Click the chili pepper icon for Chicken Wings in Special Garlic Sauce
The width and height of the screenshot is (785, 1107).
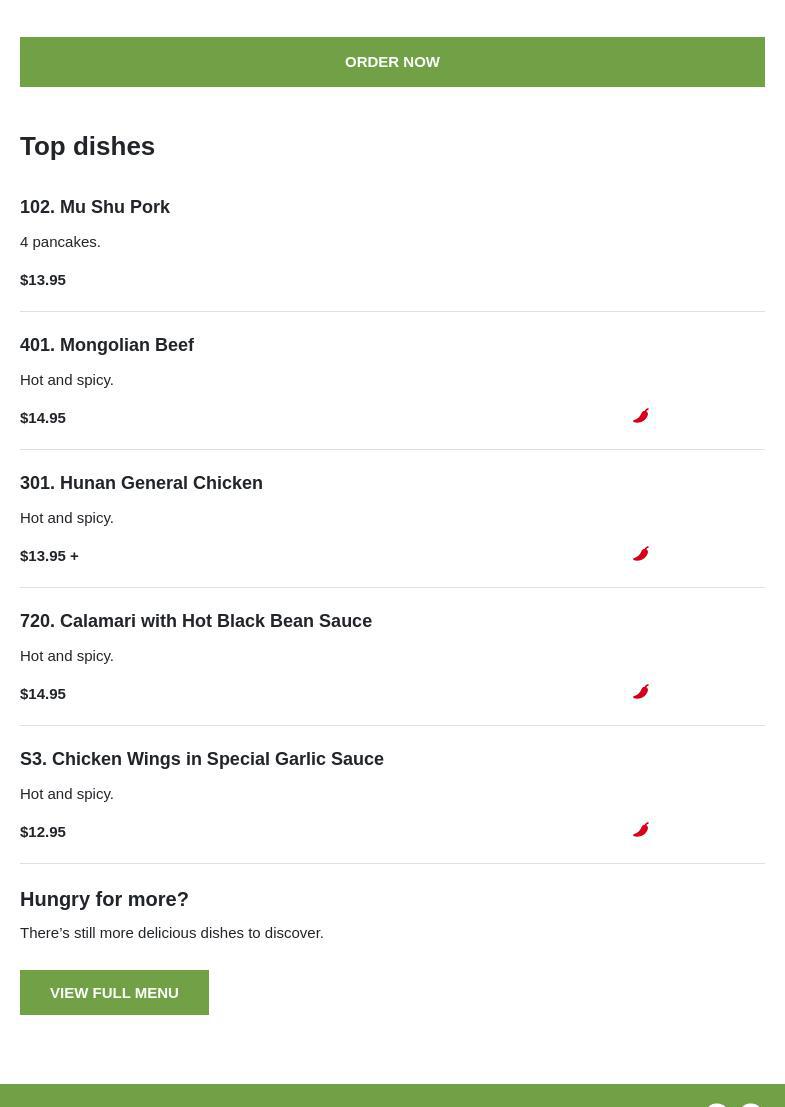[x=641, y=829]
